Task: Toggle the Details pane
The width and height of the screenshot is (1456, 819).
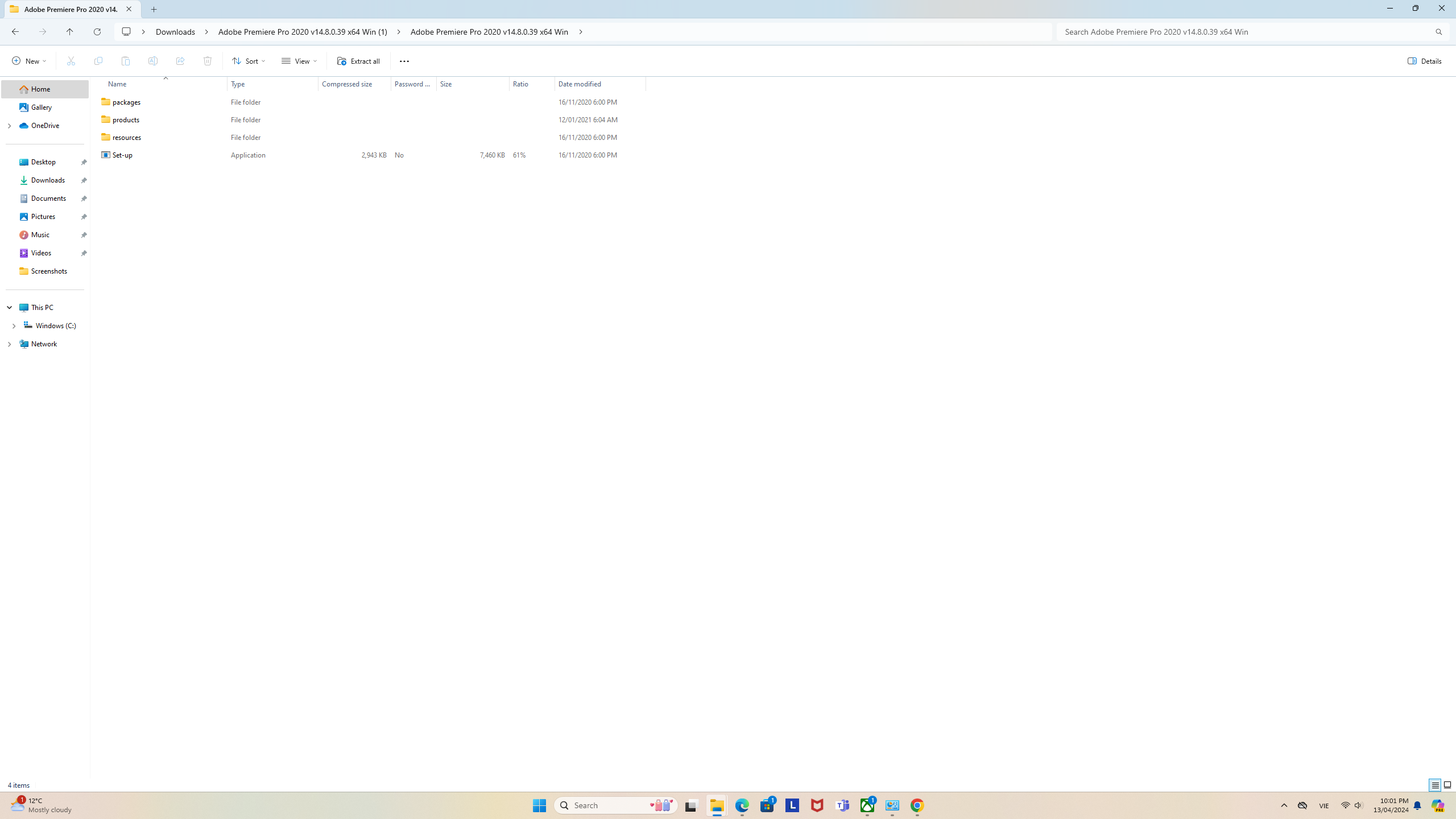Action: 1425,61
